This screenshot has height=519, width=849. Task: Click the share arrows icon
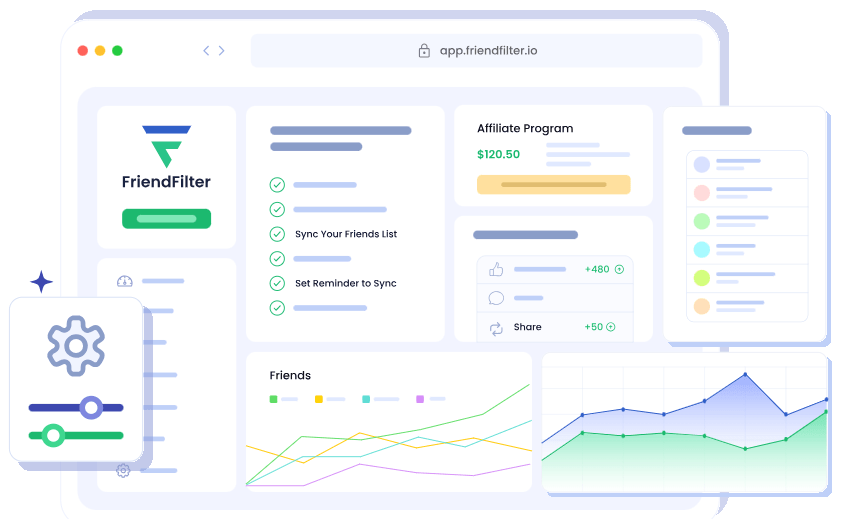(x=496, y=329)
